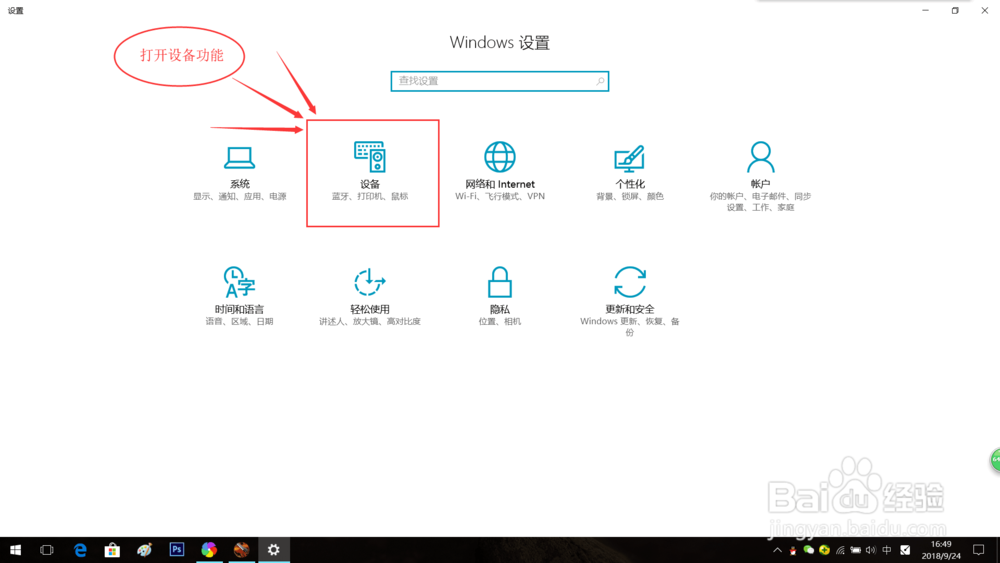The width and height of the screenshot is (1000, 563).
Task: Click the 查找设置 search field
Action: click(x=500, y=81)
